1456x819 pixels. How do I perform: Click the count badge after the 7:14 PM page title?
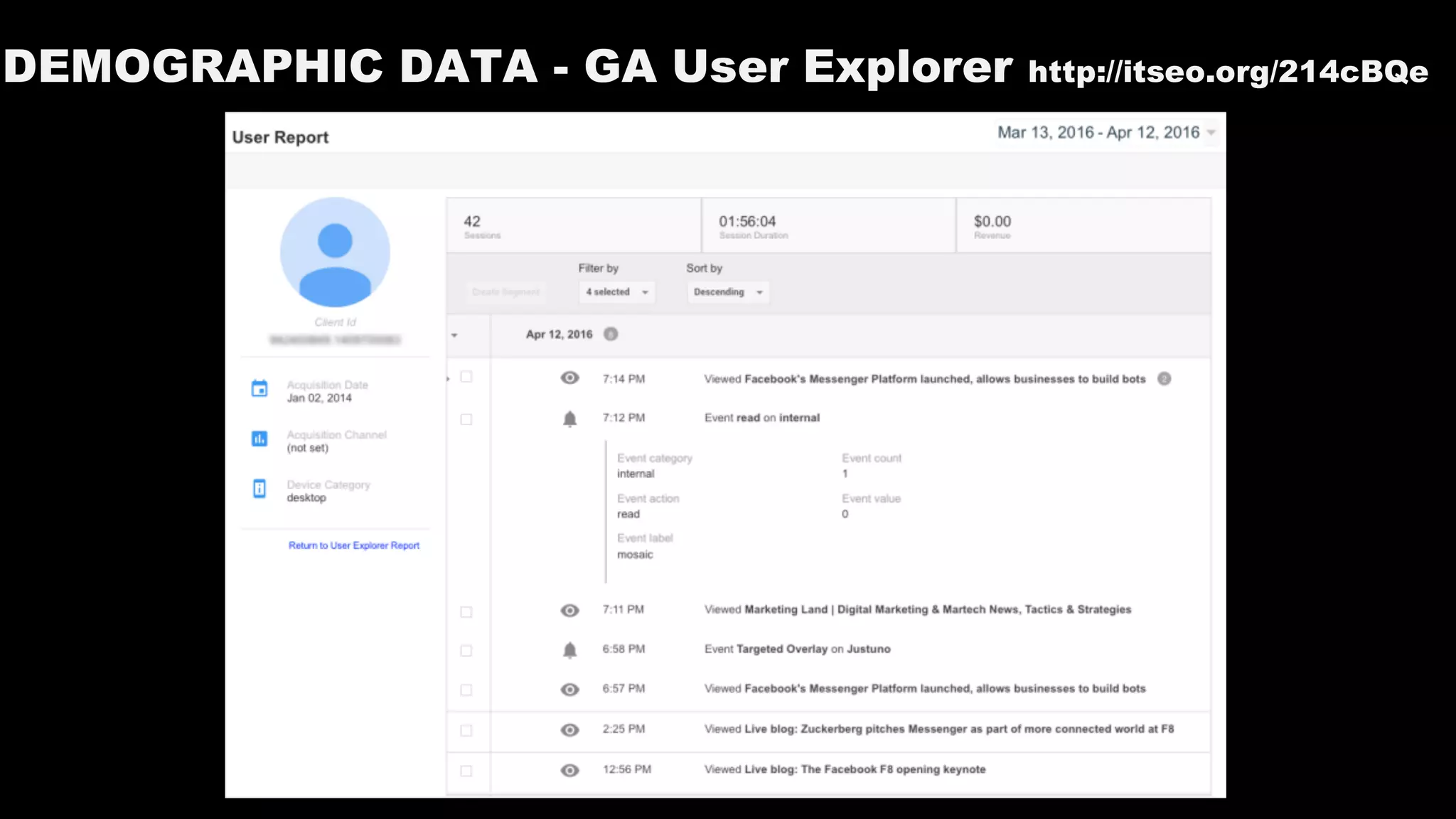tap(1164, 379)
